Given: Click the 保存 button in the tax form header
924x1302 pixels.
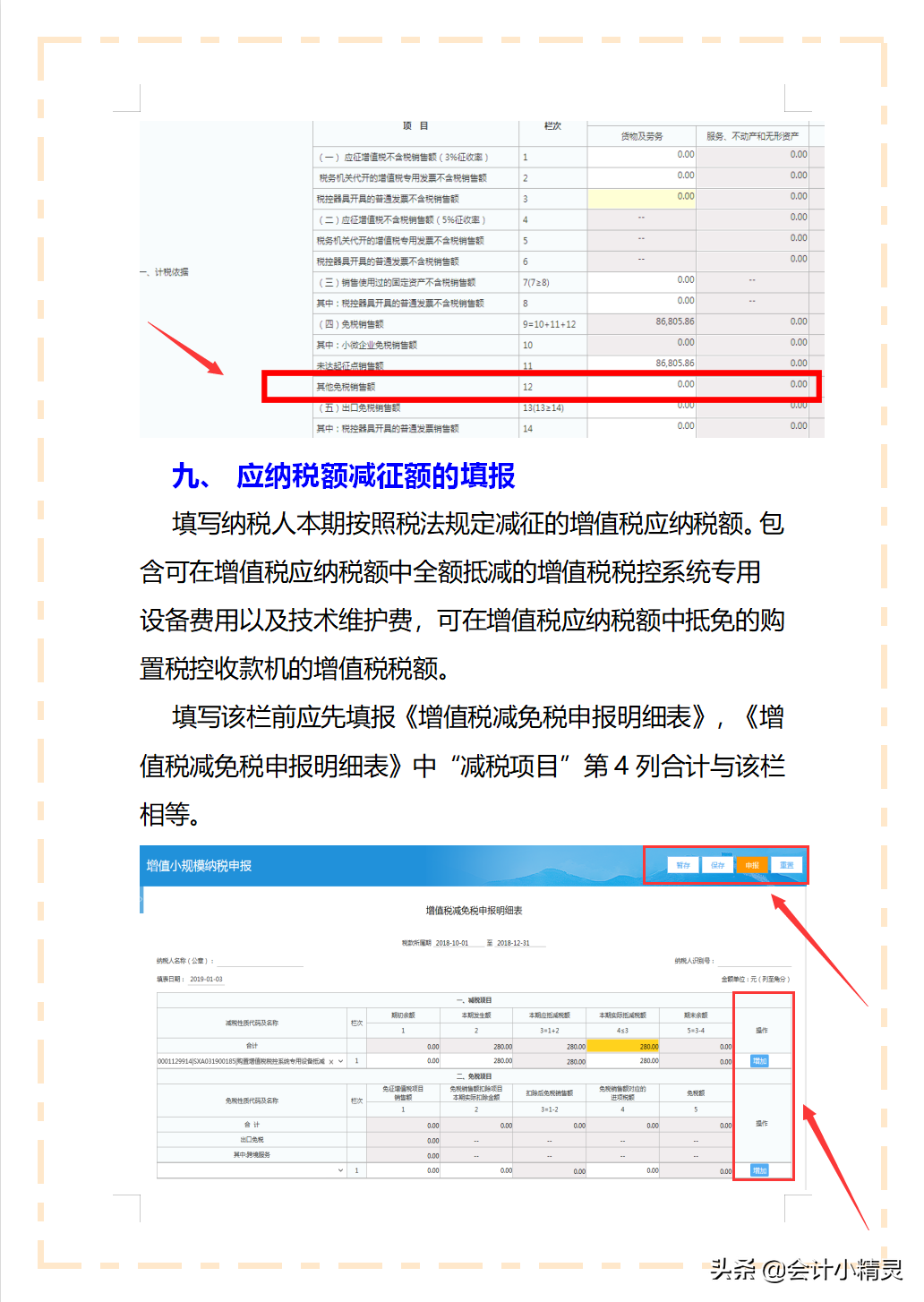Looking at the screenshot, I should tap(717, 865).
